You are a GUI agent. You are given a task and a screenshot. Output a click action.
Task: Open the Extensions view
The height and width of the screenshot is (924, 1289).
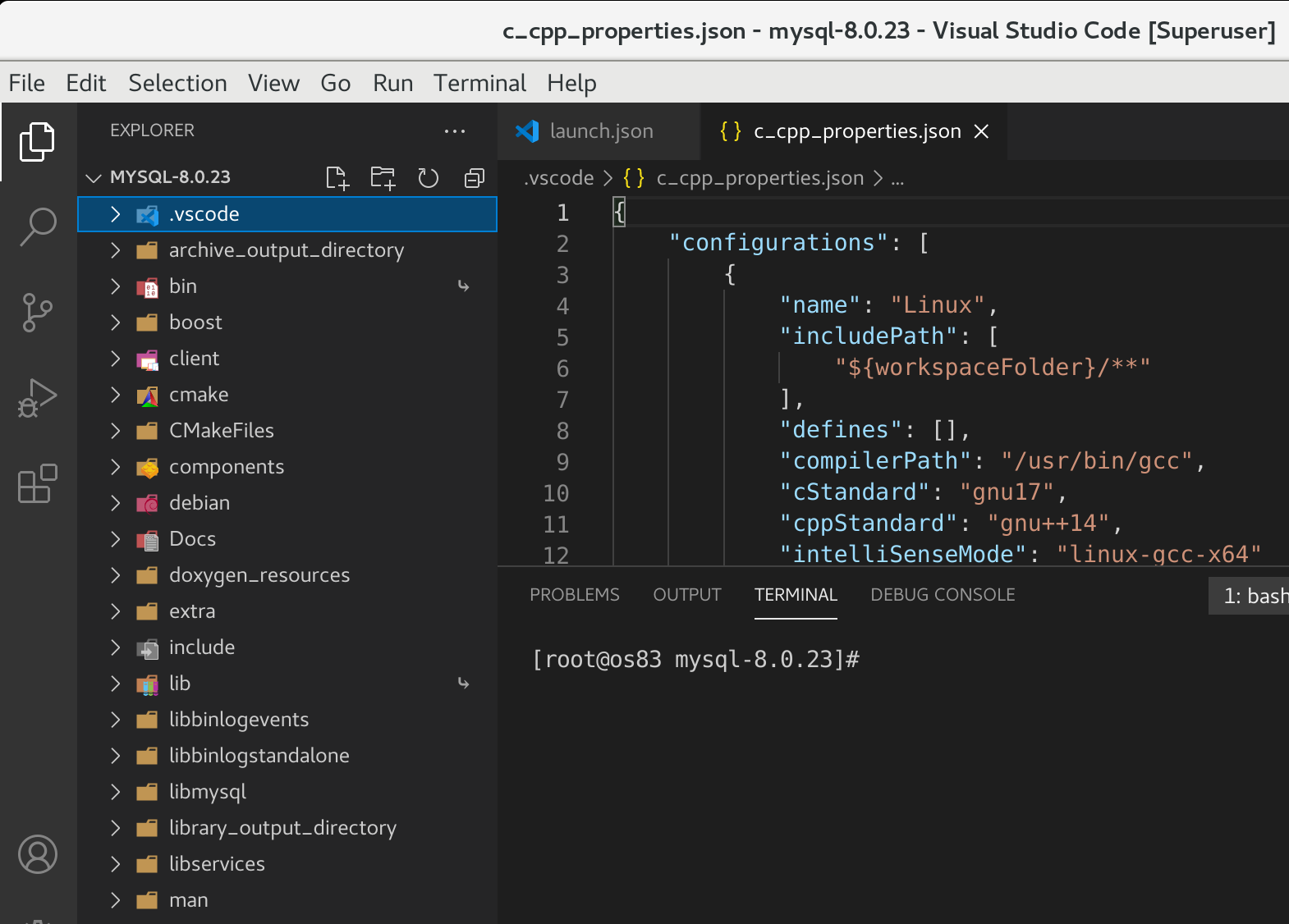coord(38,483)
